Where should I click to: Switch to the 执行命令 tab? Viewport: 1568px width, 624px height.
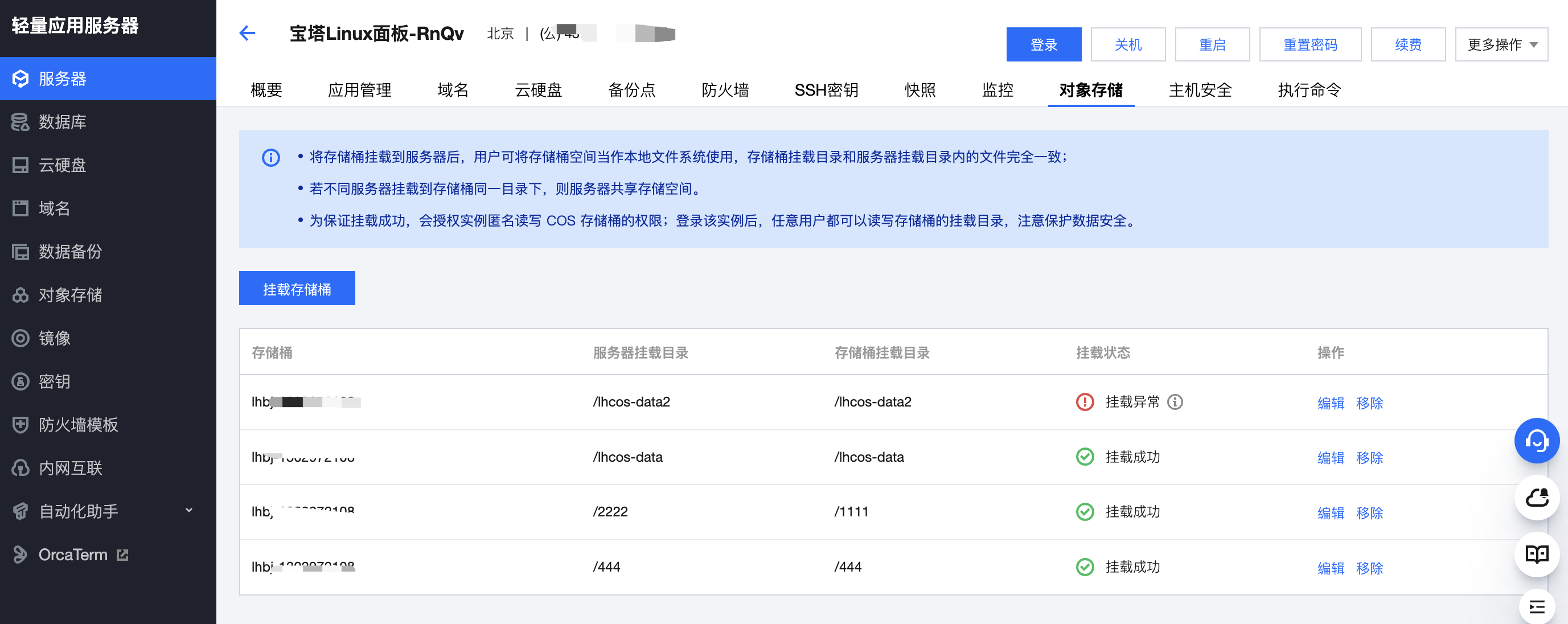[1309, 90]
